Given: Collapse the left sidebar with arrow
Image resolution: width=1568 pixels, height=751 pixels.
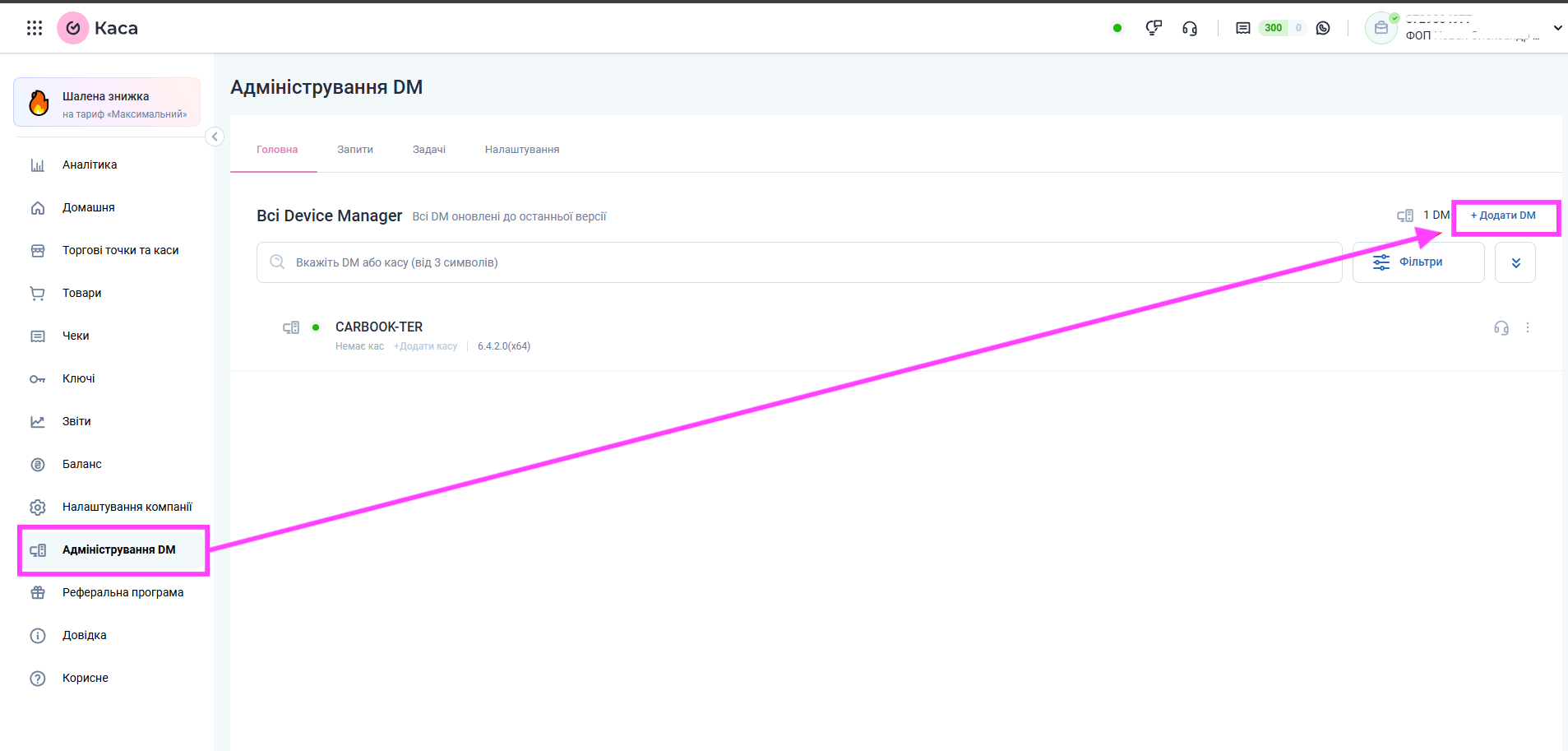Looking at the screenshot, I should tap(215, 137).
